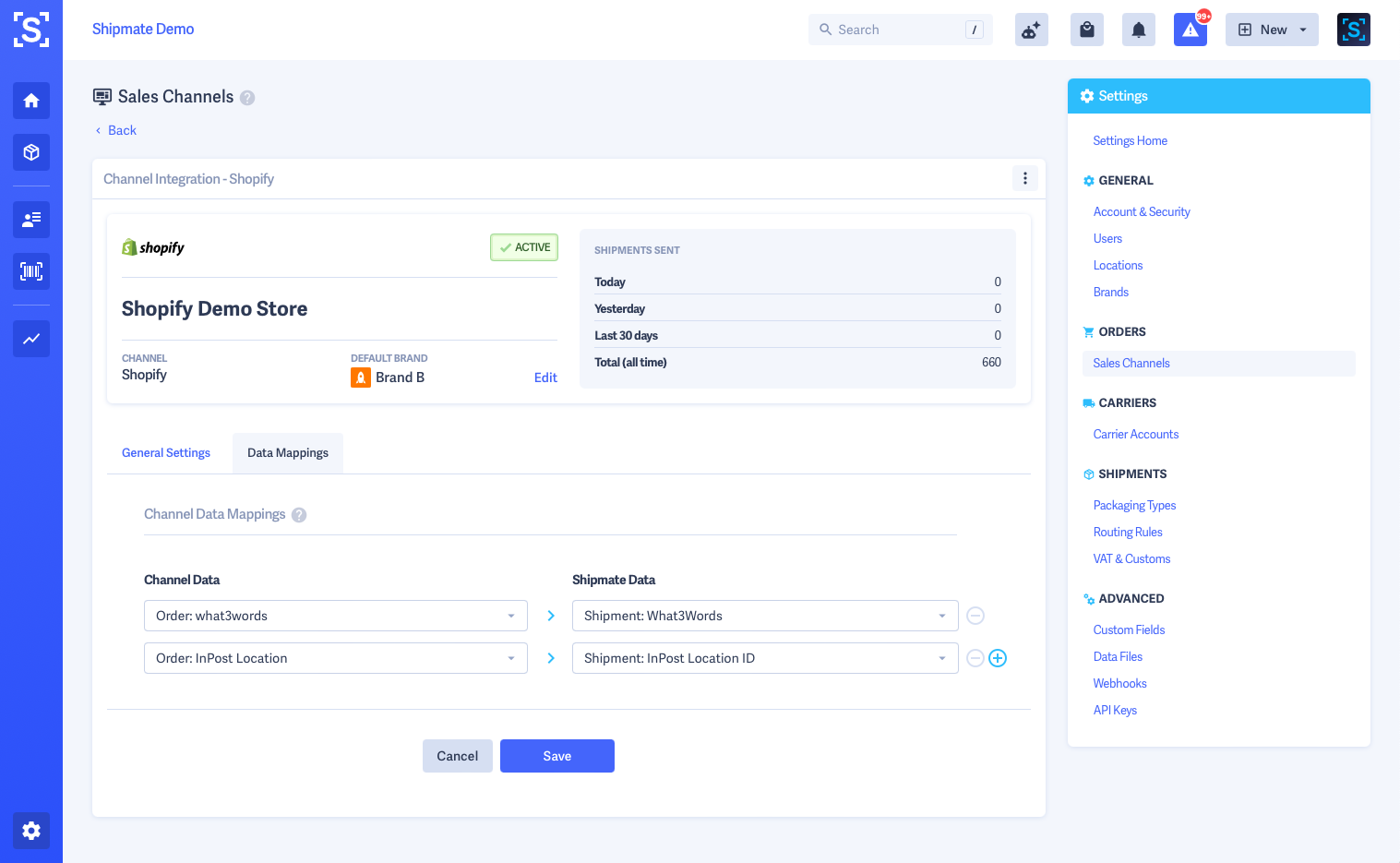The width and height of the screenshot is (1400, 863).
Task: Open the Order: InPost Location dropdown
Action: (335, 658)
